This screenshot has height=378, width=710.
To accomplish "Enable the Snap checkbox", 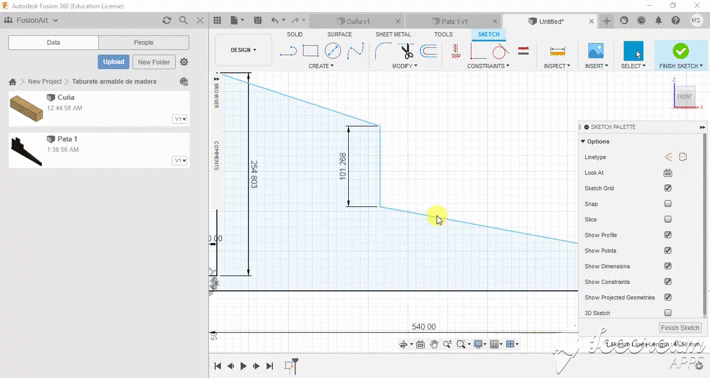I will click(x=667, y=204).
